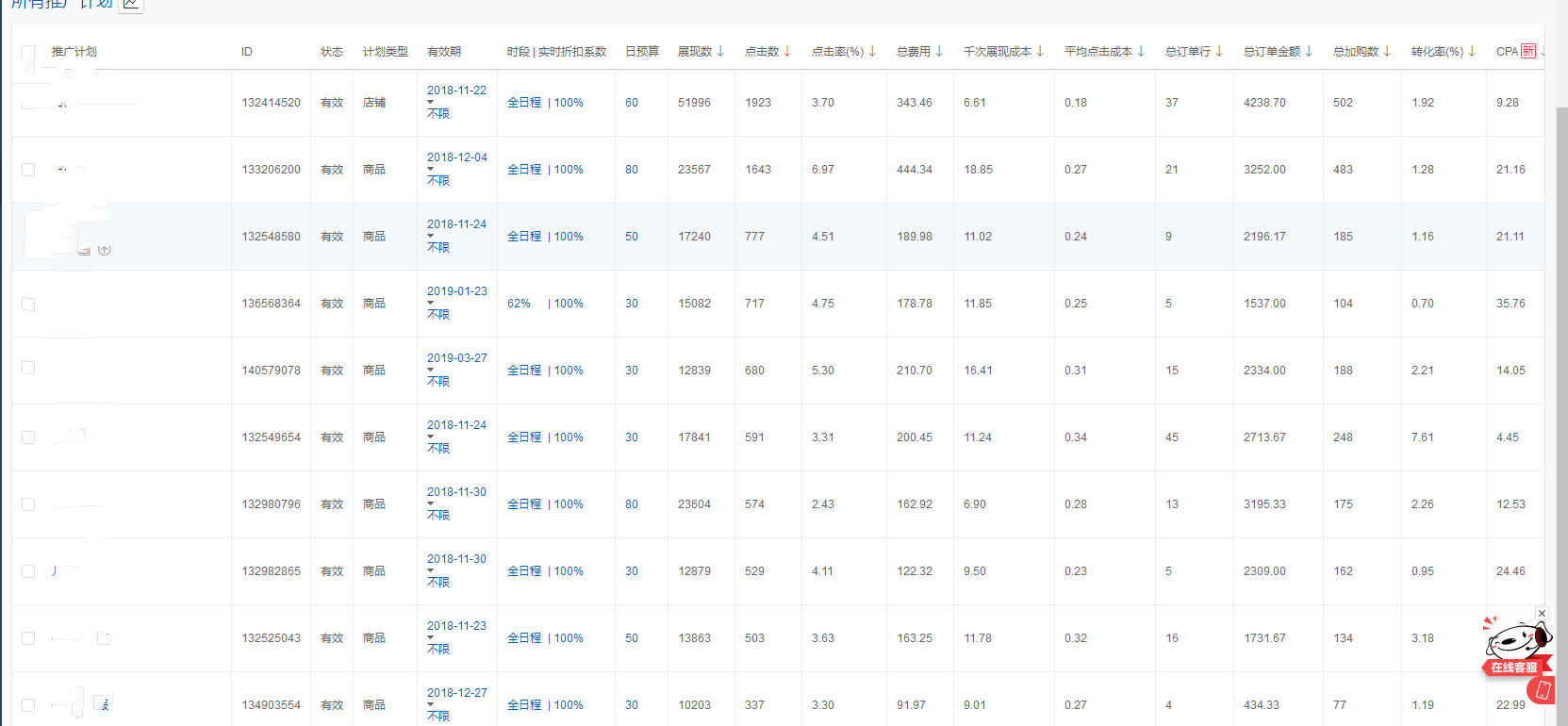The width and height of the screenshot is (1568, 726).
Task: Click the chart icon beside 所有推广计划
Action: coord(131,4)
